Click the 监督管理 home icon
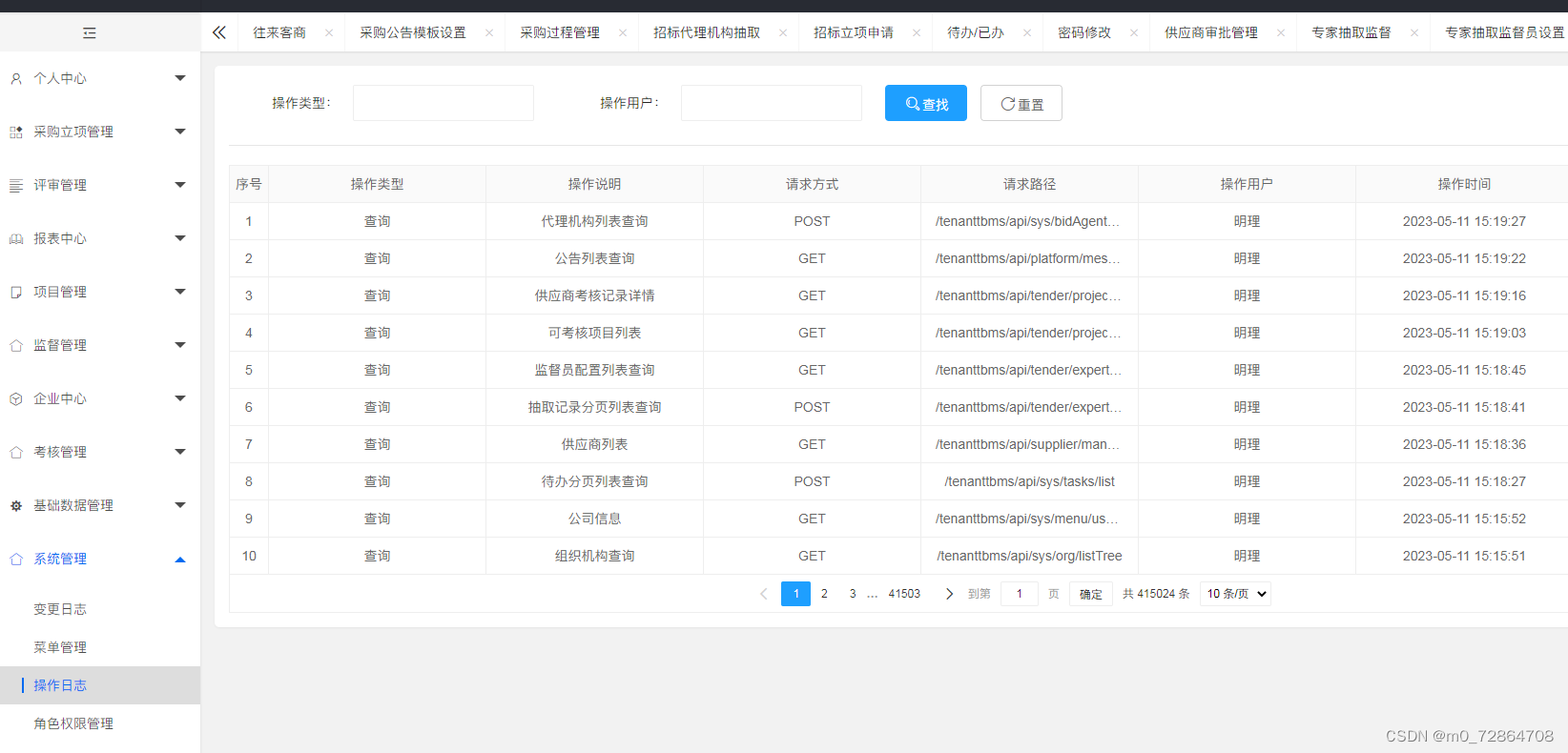1568x753 pixels. tap(16, 346)
